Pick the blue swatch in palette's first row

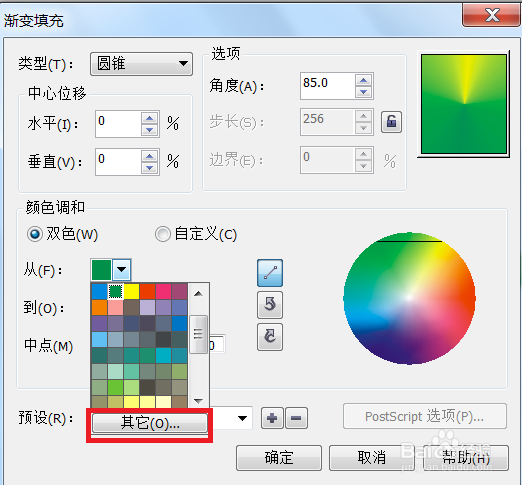(99, 292)
